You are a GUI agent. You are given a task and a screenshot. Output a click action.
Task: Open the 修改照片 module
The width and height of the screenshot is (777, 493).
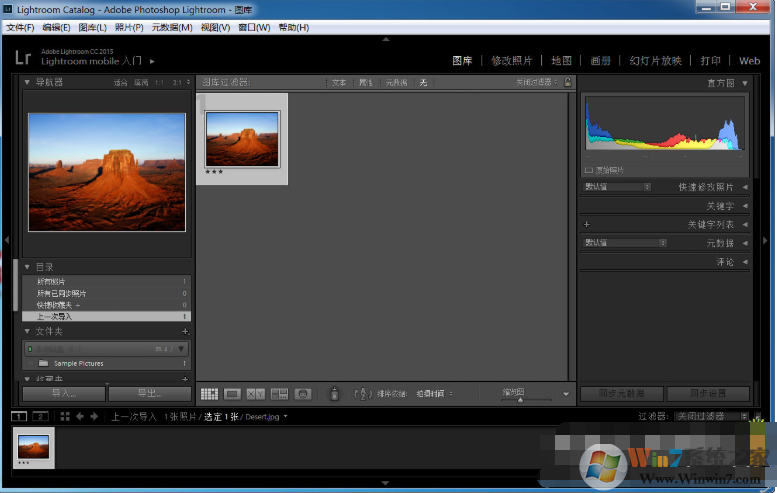[x=512, y=61]
